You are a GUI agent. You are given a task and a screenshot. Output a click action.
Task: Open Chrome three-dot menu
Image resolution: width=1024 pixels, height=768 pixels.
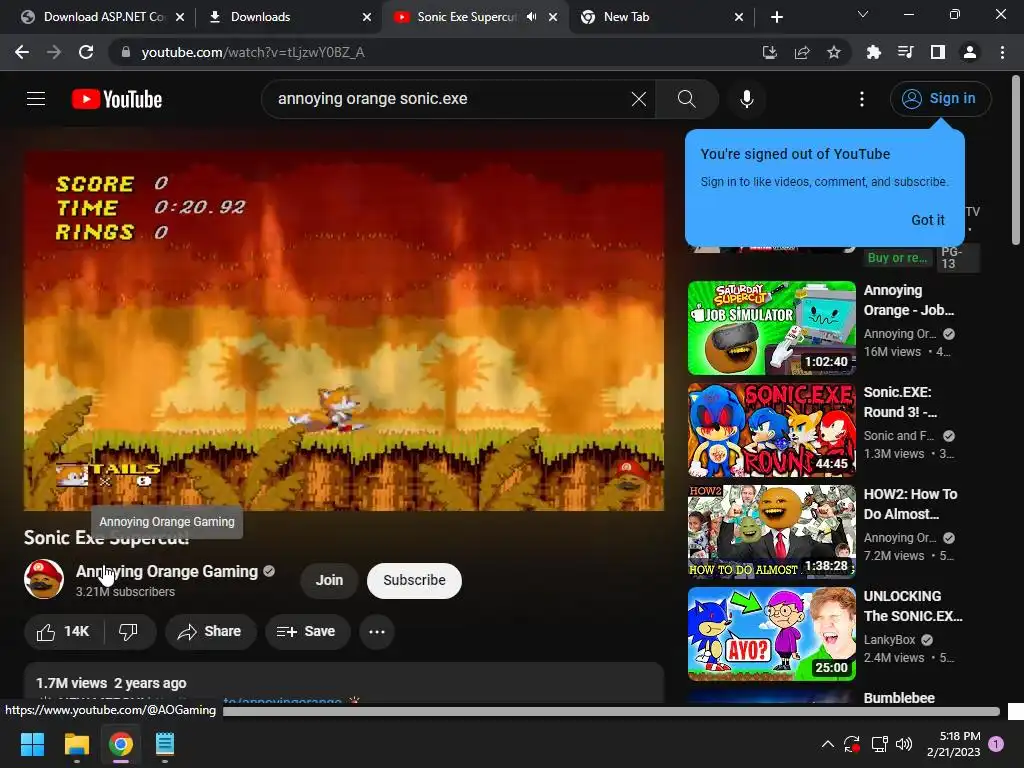coord(1002,52)
